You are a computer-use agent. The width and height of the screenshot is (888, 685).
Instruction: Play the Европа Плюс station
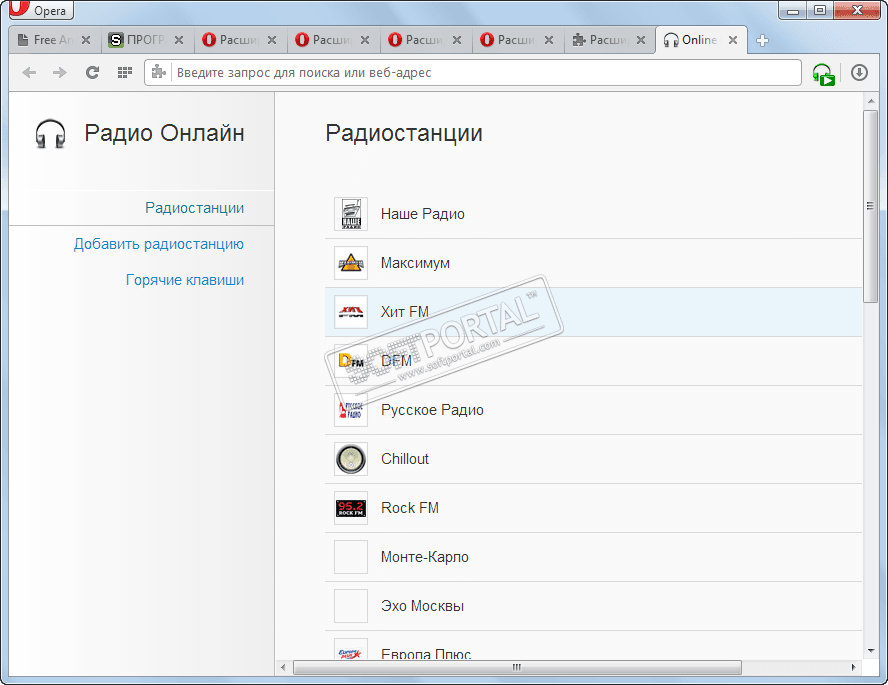coord(594,646)
